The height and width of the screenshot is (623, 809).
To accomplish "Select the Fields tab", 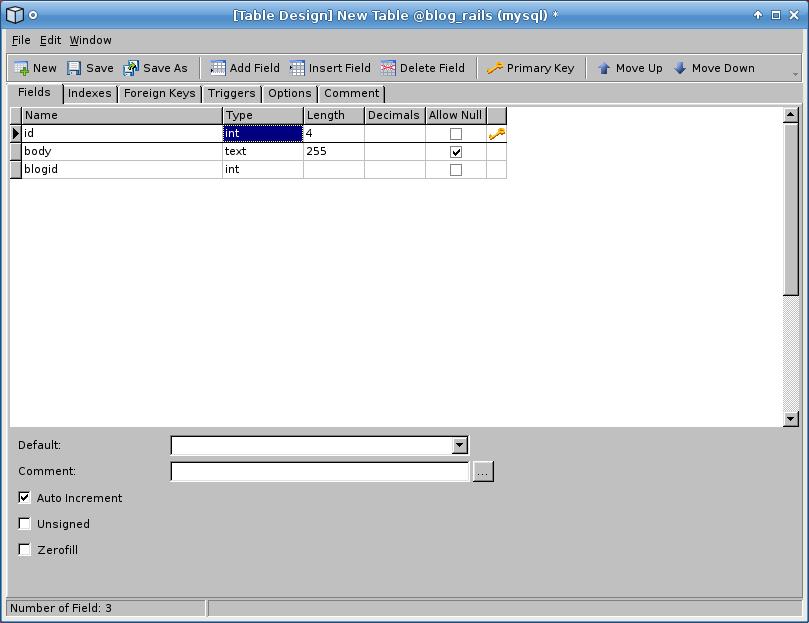I will pos(35,92).
